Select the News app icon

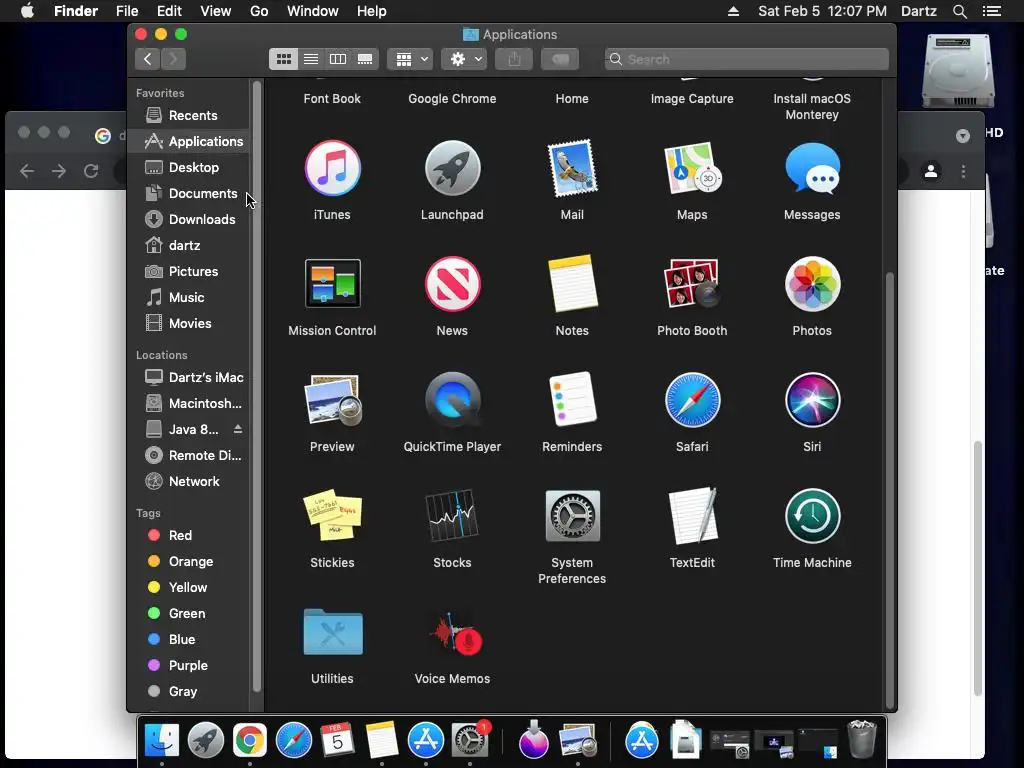click(x=452, y=284)
